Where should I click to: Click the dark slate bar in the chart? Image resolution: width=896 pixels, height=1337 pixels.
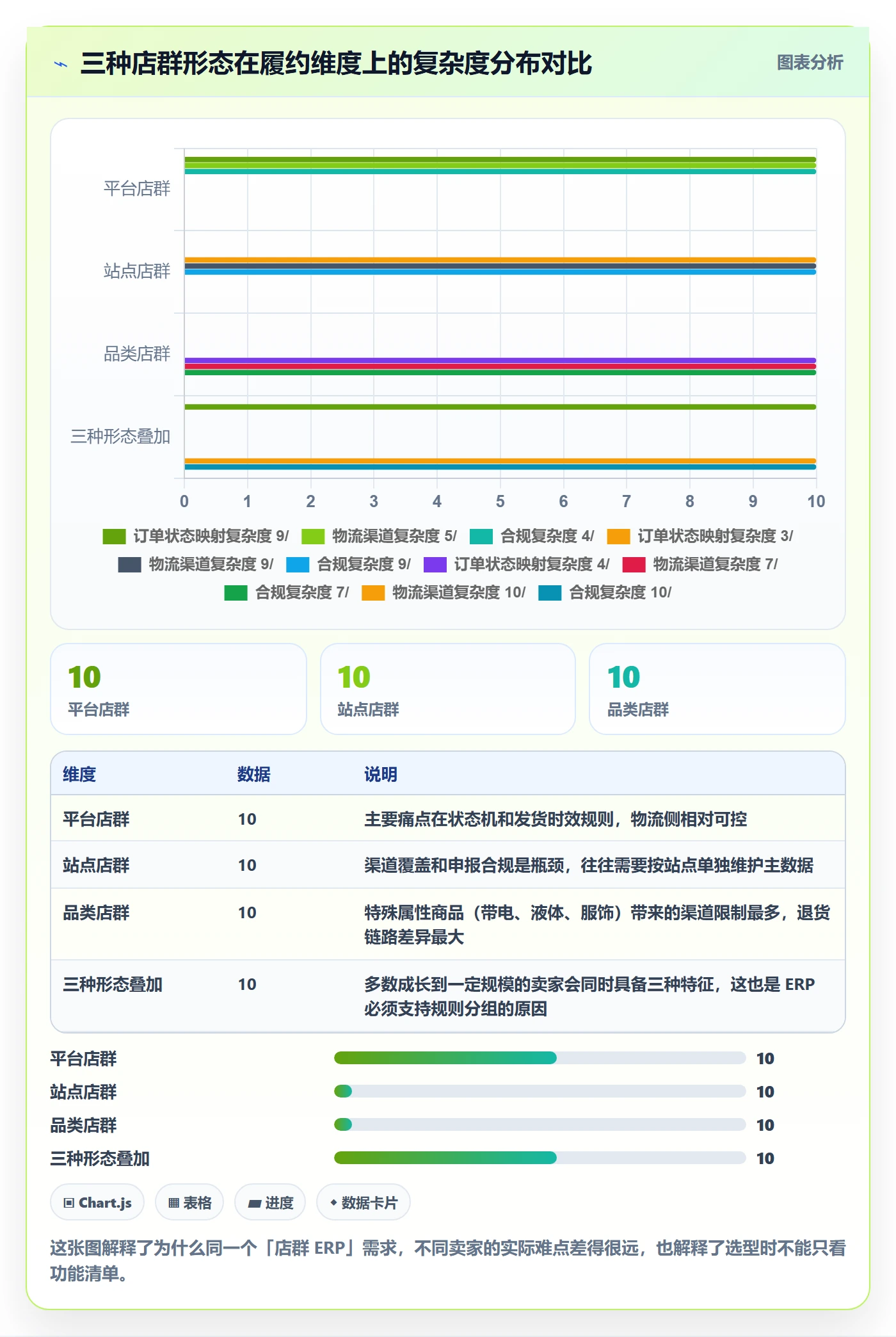pos(500,266)
